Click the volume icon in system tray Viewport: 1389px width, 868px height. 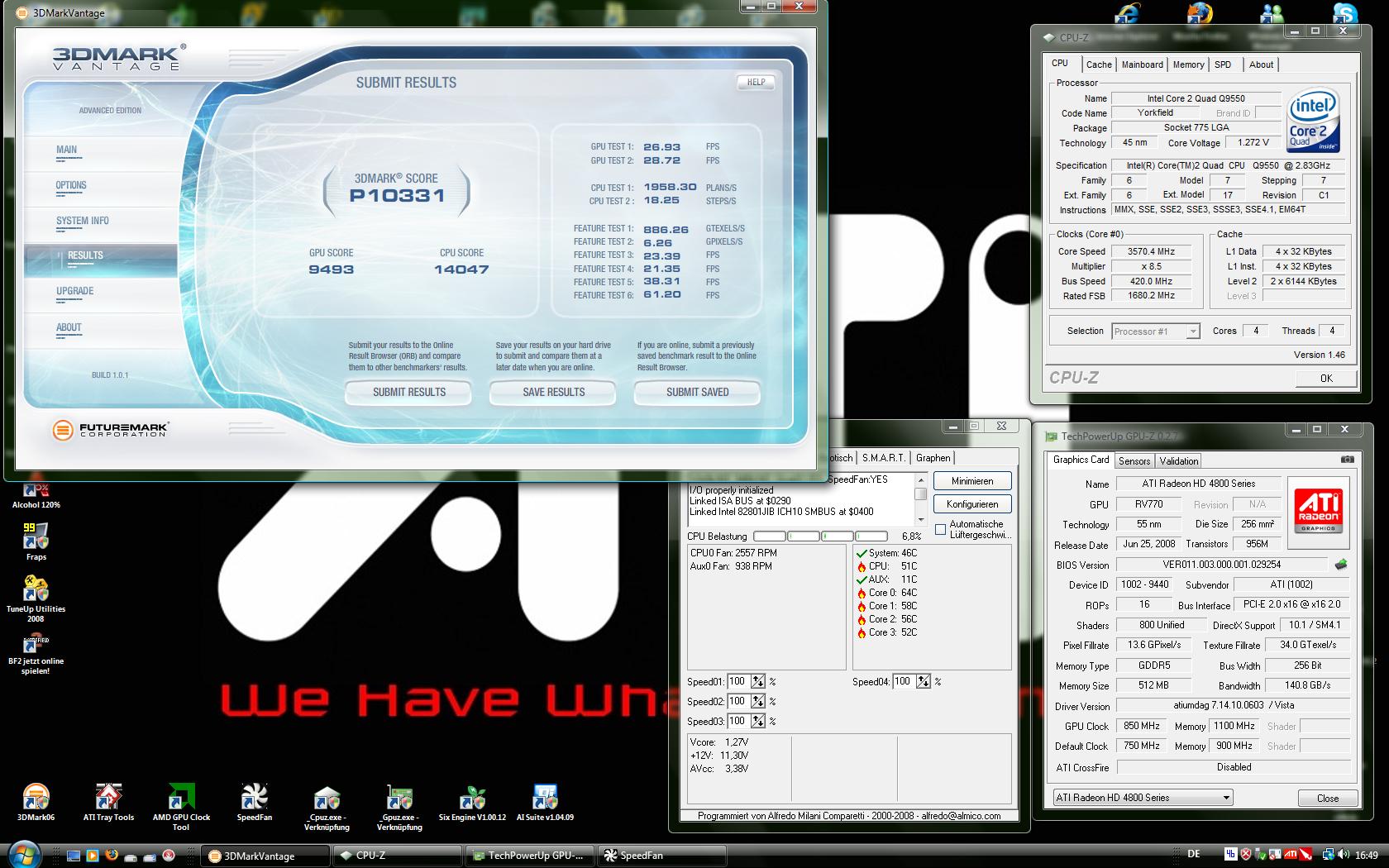[x=1344, y=855]
